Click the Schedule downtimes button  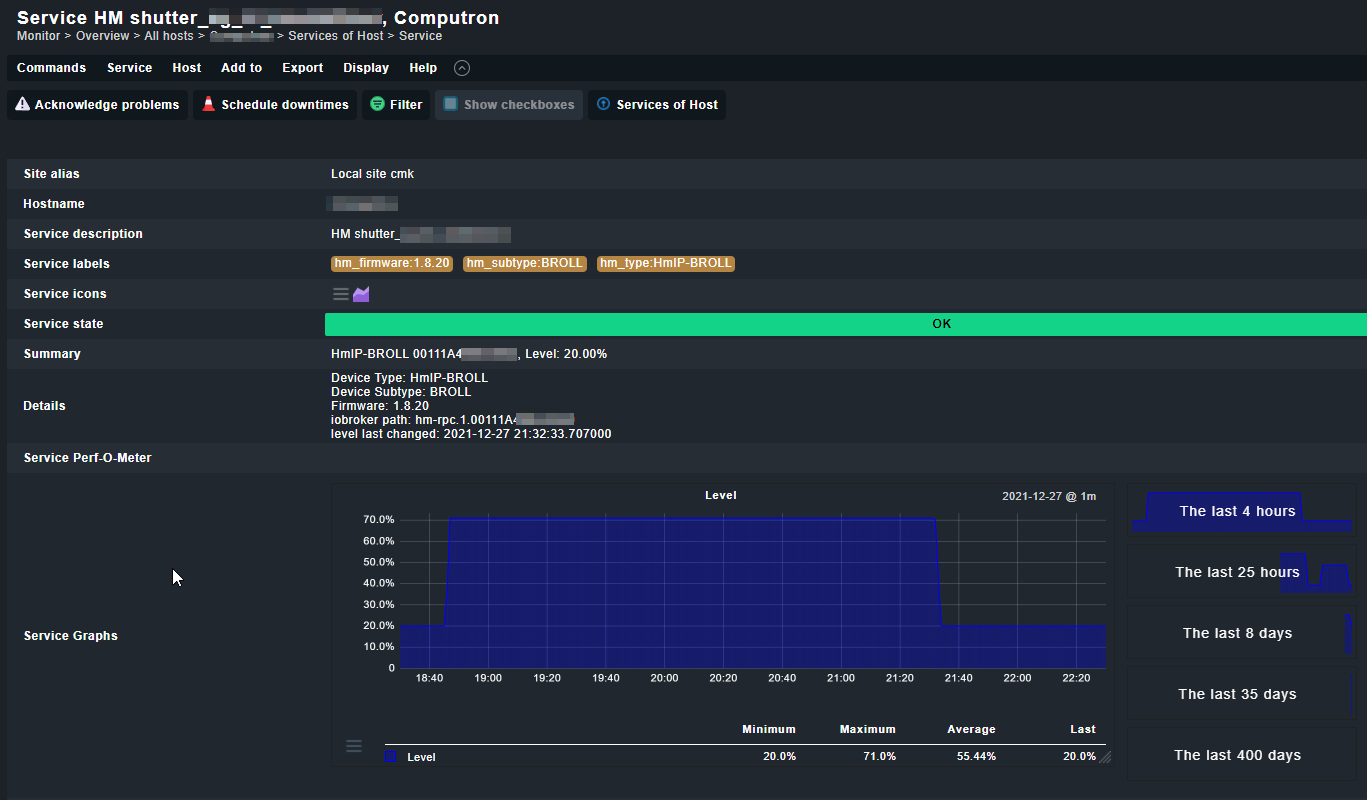[x=275, y=105]
